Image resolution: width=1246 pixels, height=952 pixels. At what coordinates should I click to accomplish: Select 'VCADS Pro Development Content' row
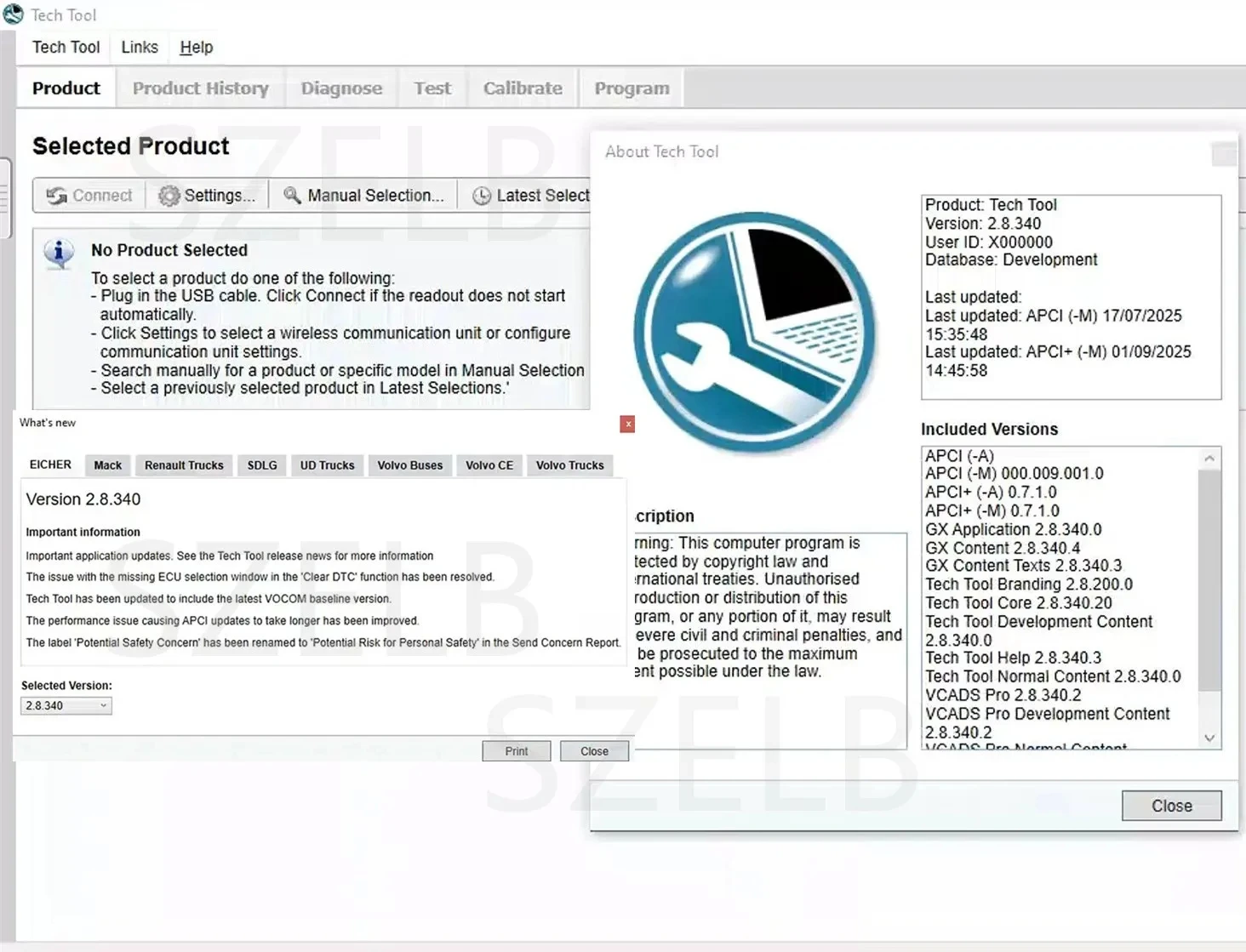tap(1048, 723)
